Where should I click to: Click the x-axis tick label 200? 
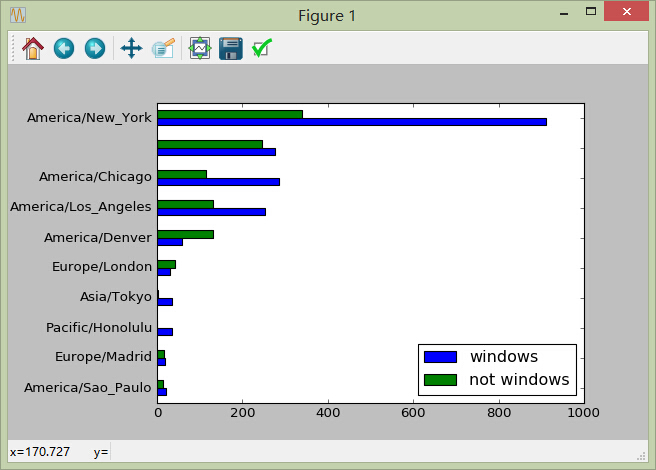(x=242, y=413)
